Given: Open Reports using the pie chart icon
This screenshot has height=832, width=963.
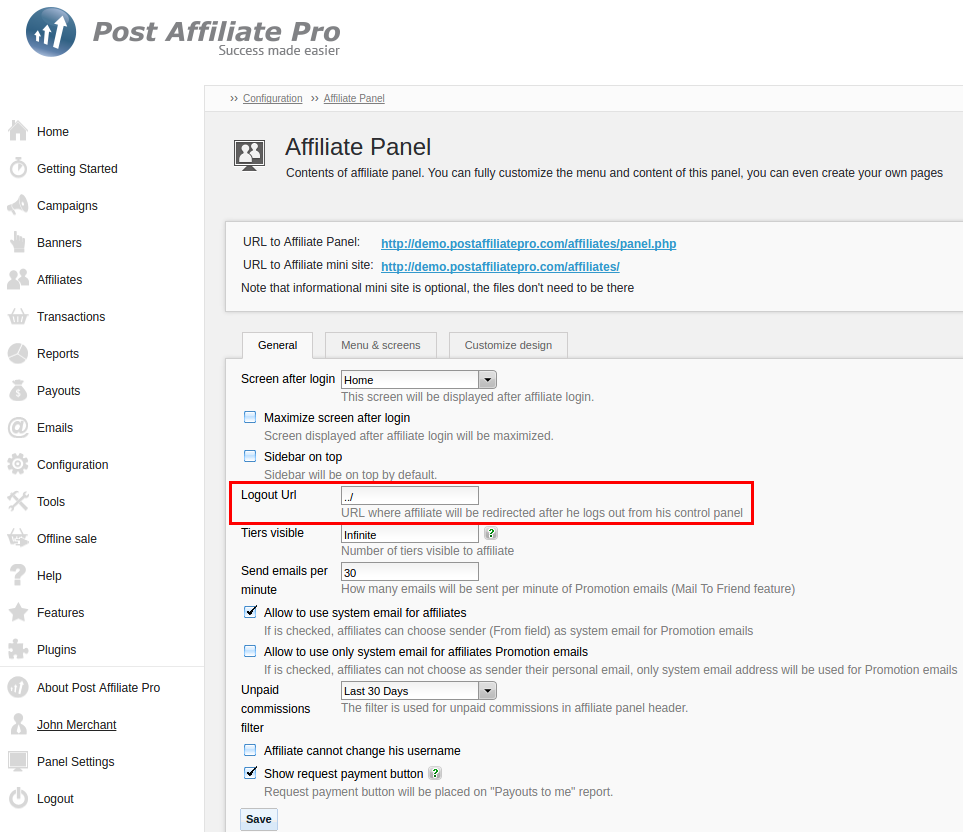Looking at the screenshot, I should tap(18, 354).
